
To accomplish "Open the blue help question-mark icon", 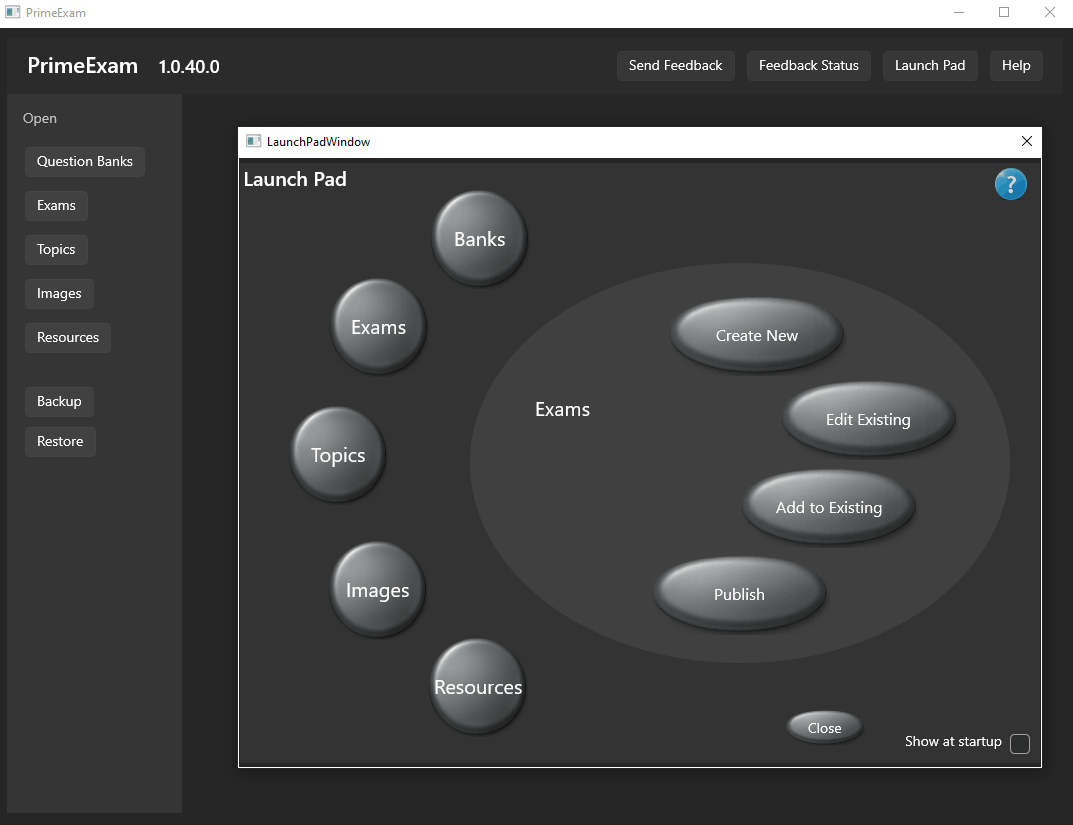I will pos(1010,184).
